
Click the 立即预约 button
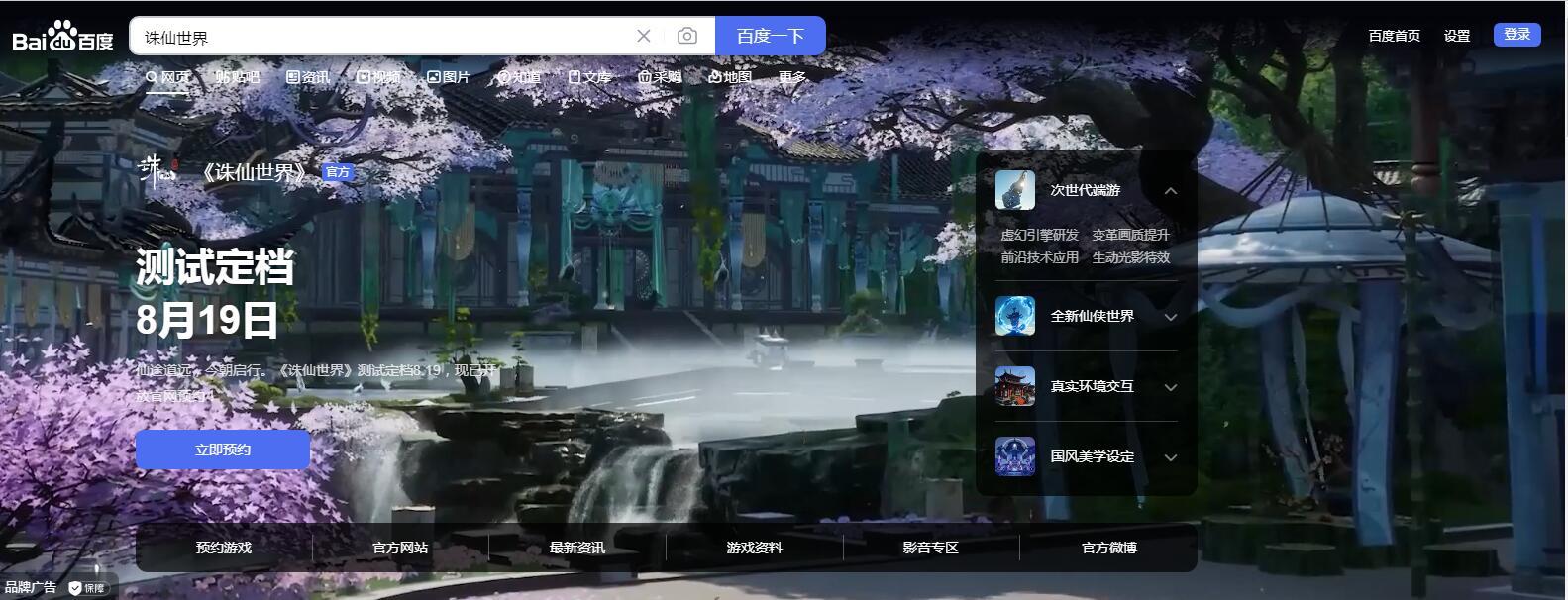223,450
